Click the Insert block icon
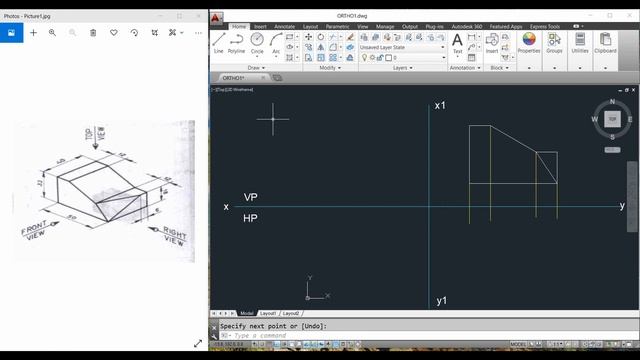 click(x=492, y=43)
